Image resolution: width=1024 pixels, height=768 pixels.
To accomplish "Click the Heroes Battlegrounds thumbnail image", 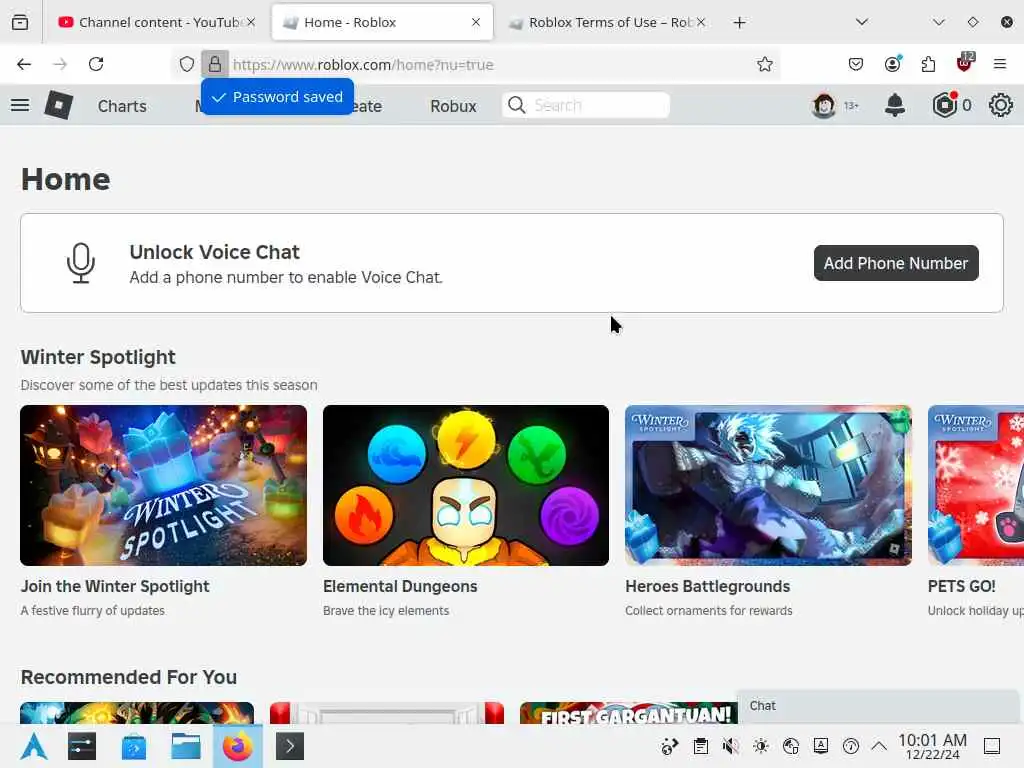I will (768, 485).
